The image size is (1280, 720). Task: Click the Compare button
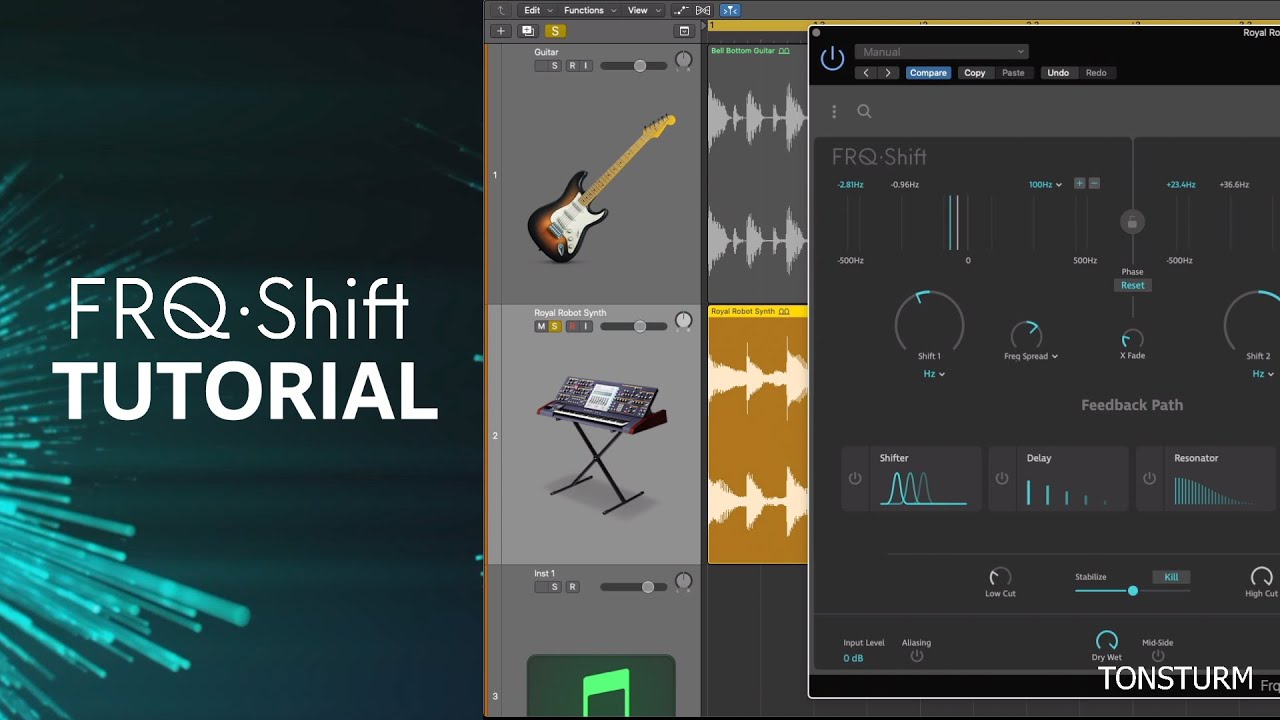928,73
